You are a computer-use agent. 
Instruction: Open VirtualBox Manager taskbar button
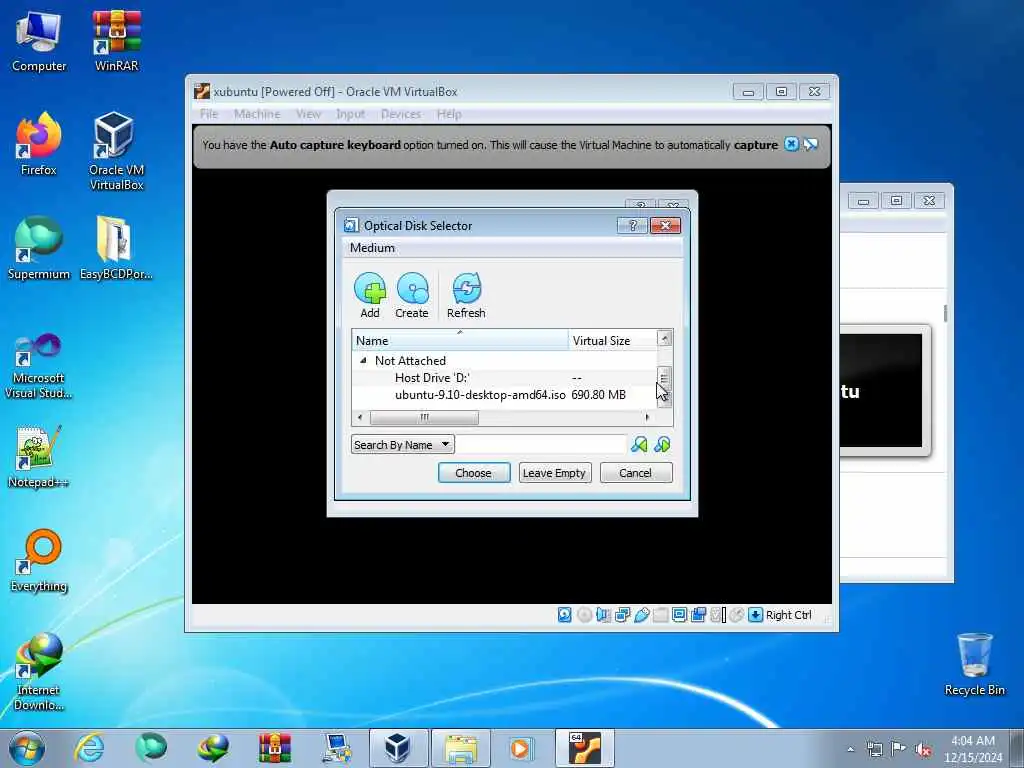point(398,748)
